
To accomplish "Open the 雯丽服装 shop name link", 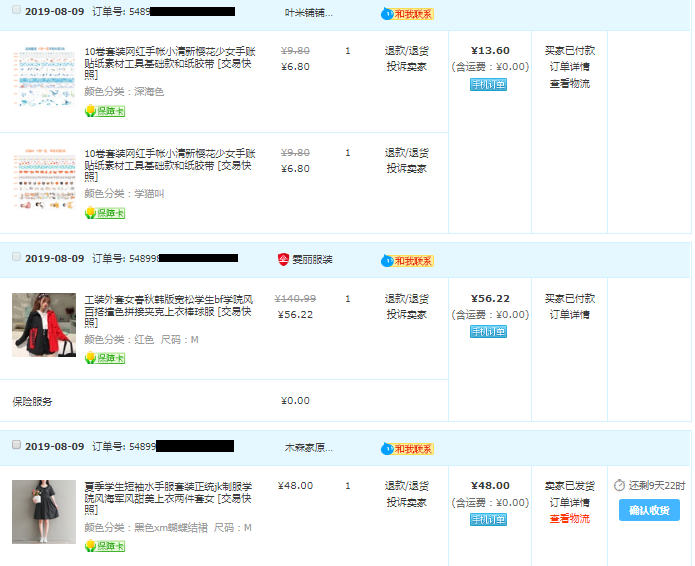I will (x=313, y=260).
